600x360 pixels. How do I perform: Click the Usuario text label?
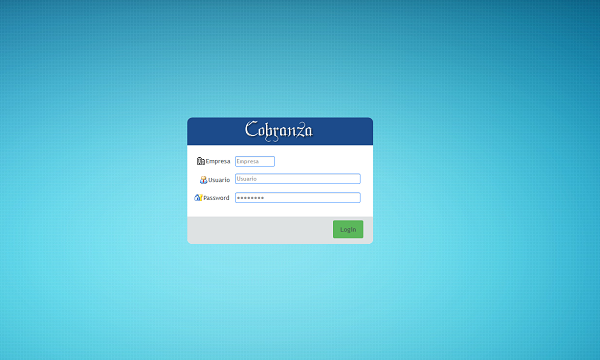point(219,180)
